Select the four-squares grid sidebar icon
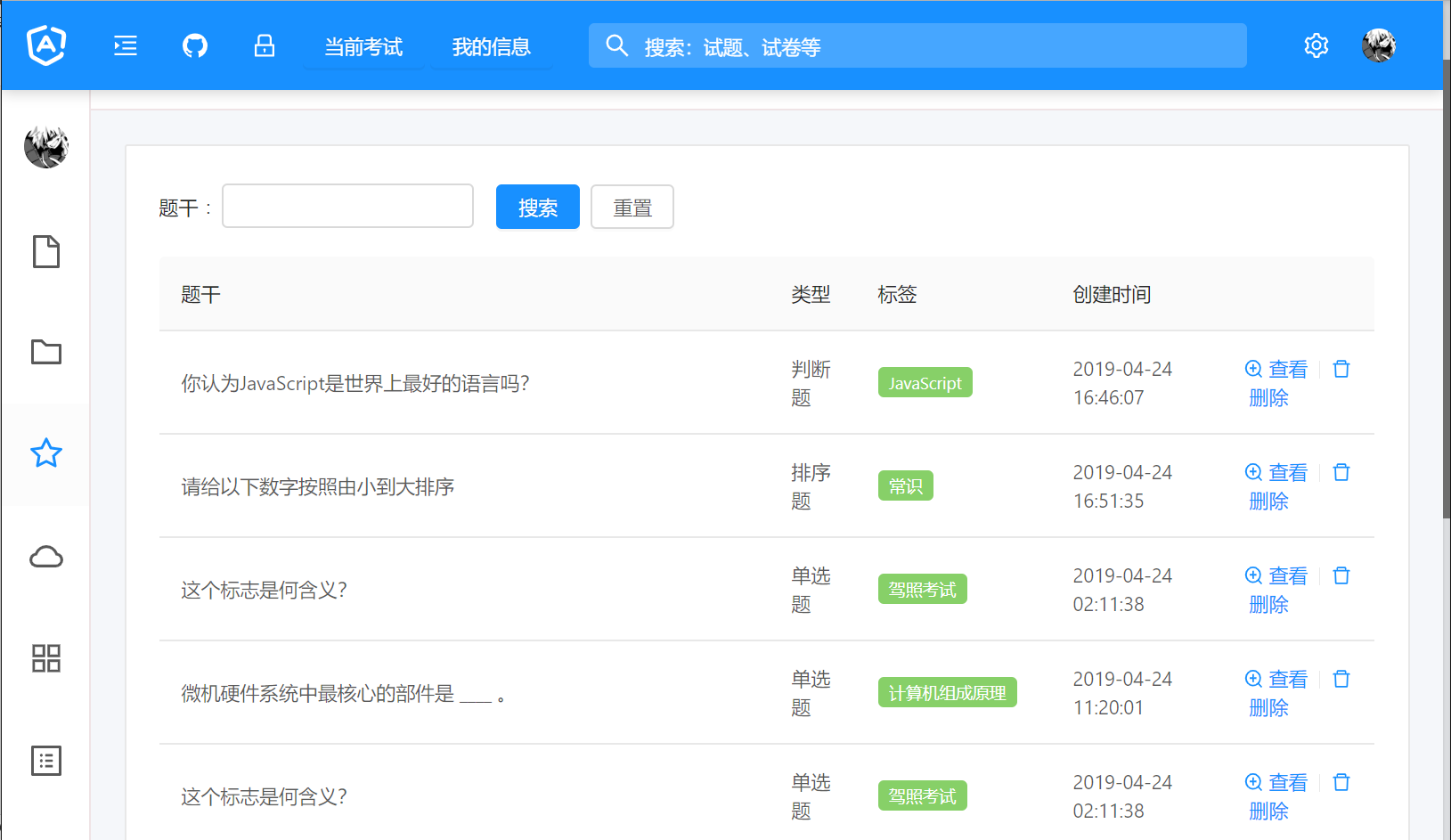Screen dimensions: 1451x840 46,658
